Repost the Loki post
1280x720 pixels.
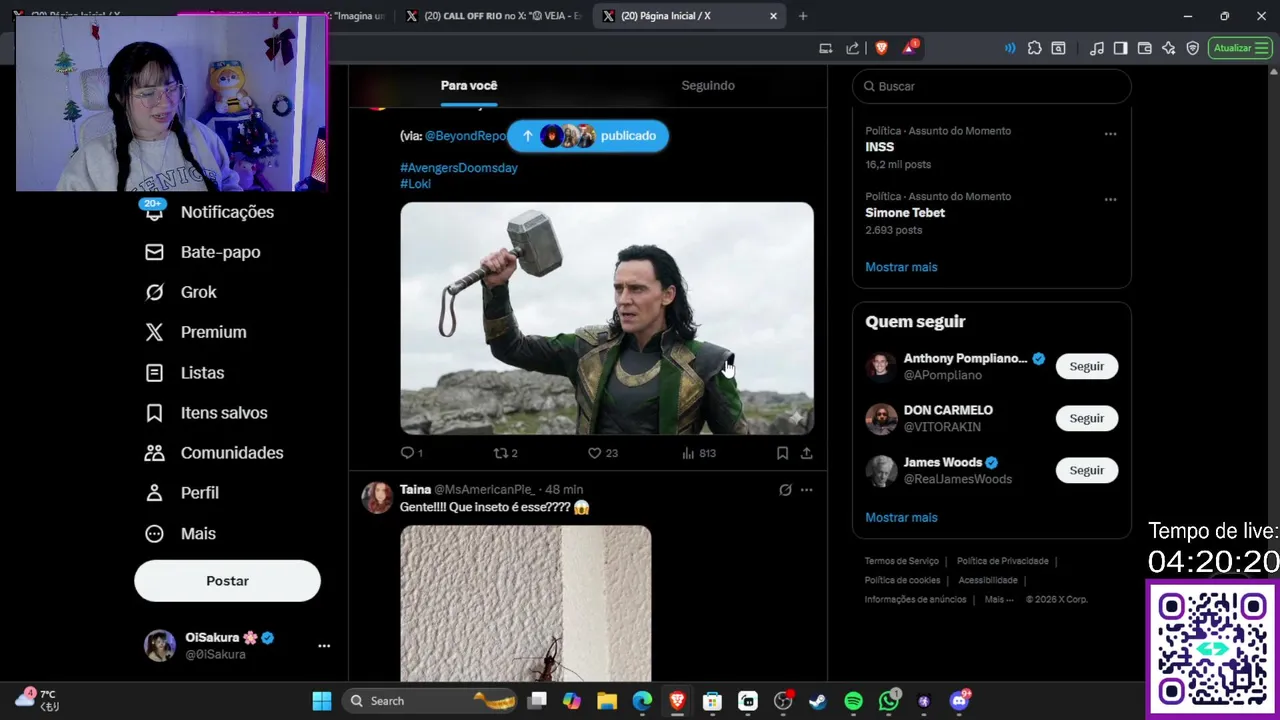point(506,453)
